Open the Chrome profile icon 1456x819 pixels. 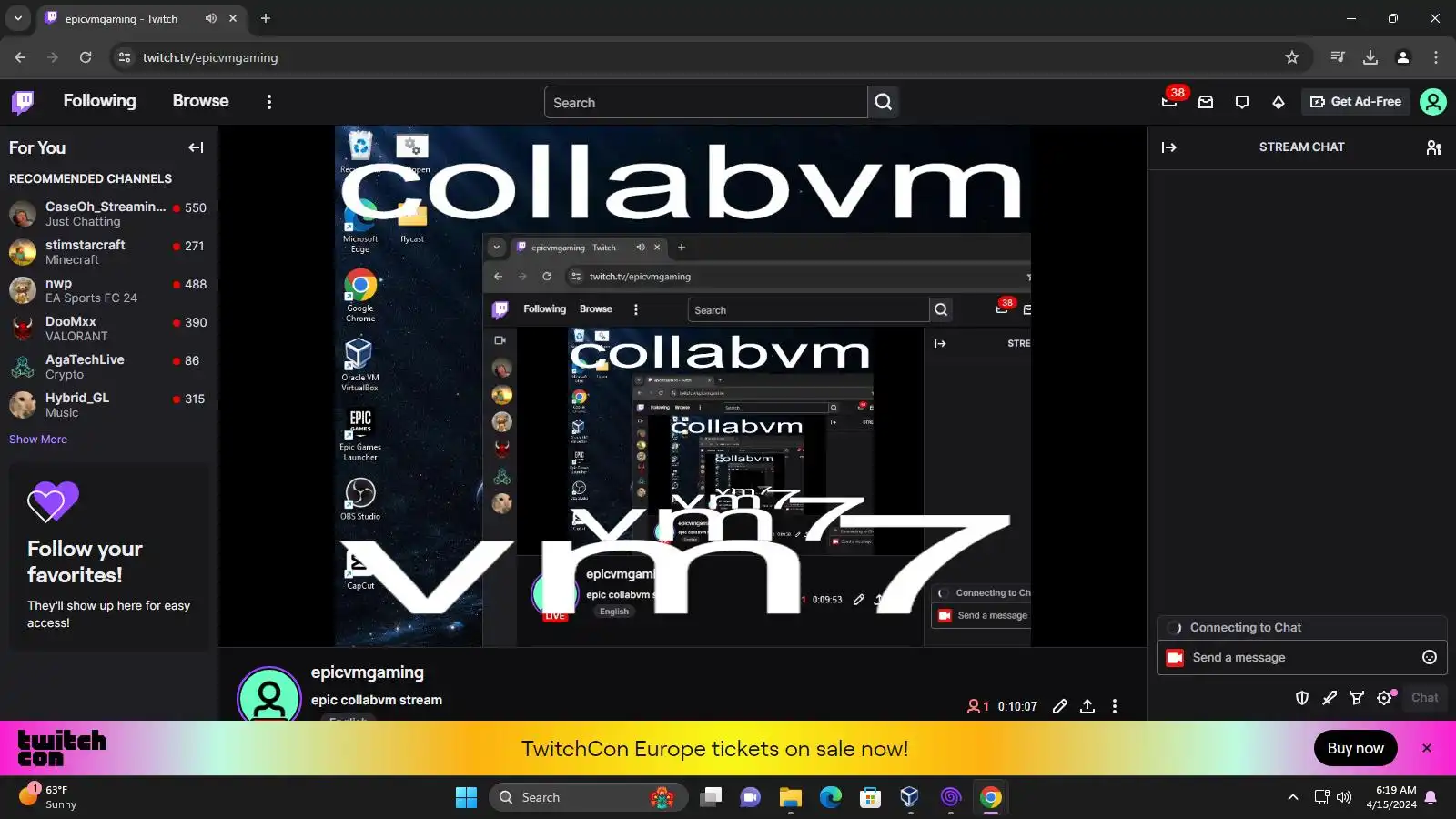point(1403,57)
